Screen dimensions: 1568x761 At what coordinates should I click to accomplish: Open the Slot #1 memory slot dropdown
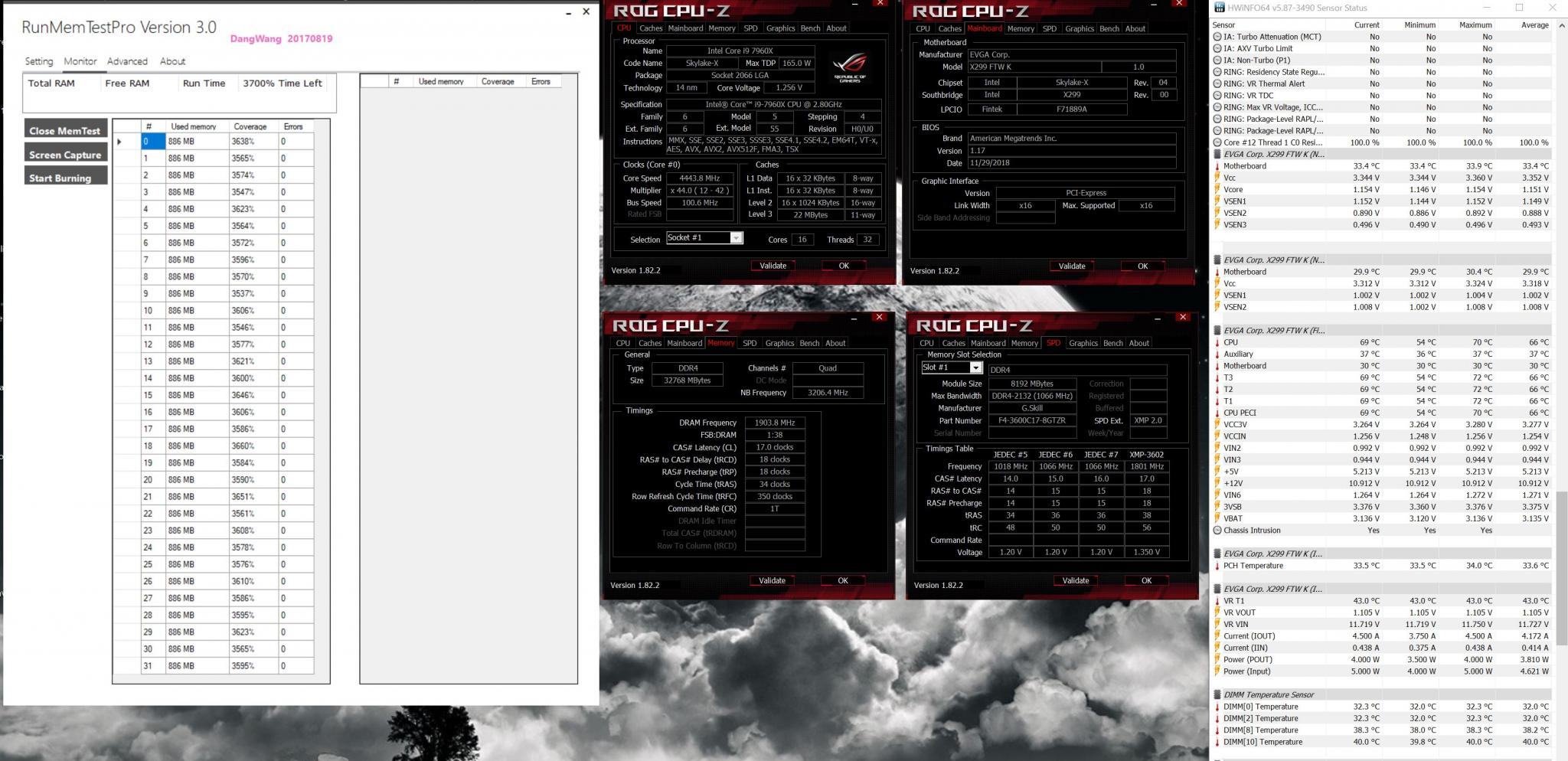coord(975,367)
